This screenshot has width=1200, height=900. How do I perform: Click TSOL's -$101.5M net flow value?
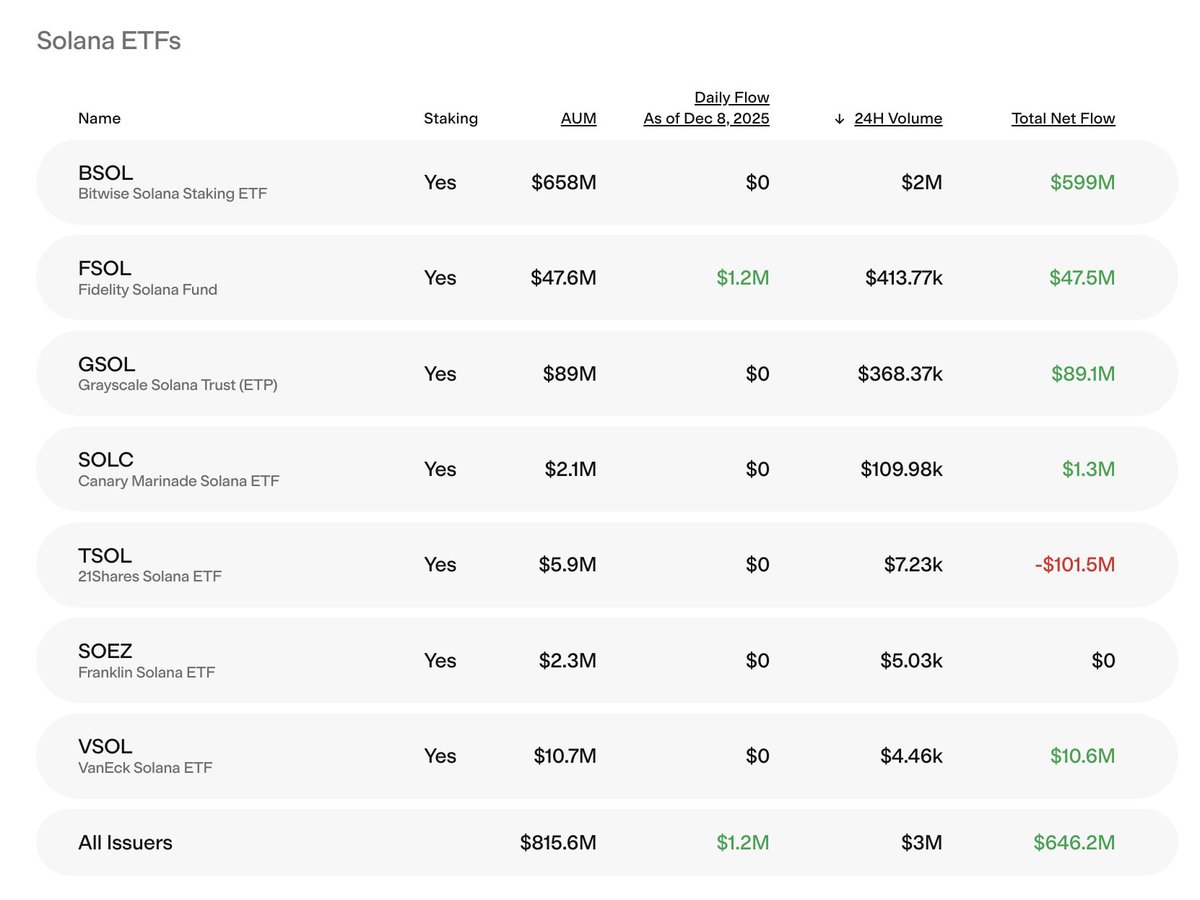point(1075,565)
